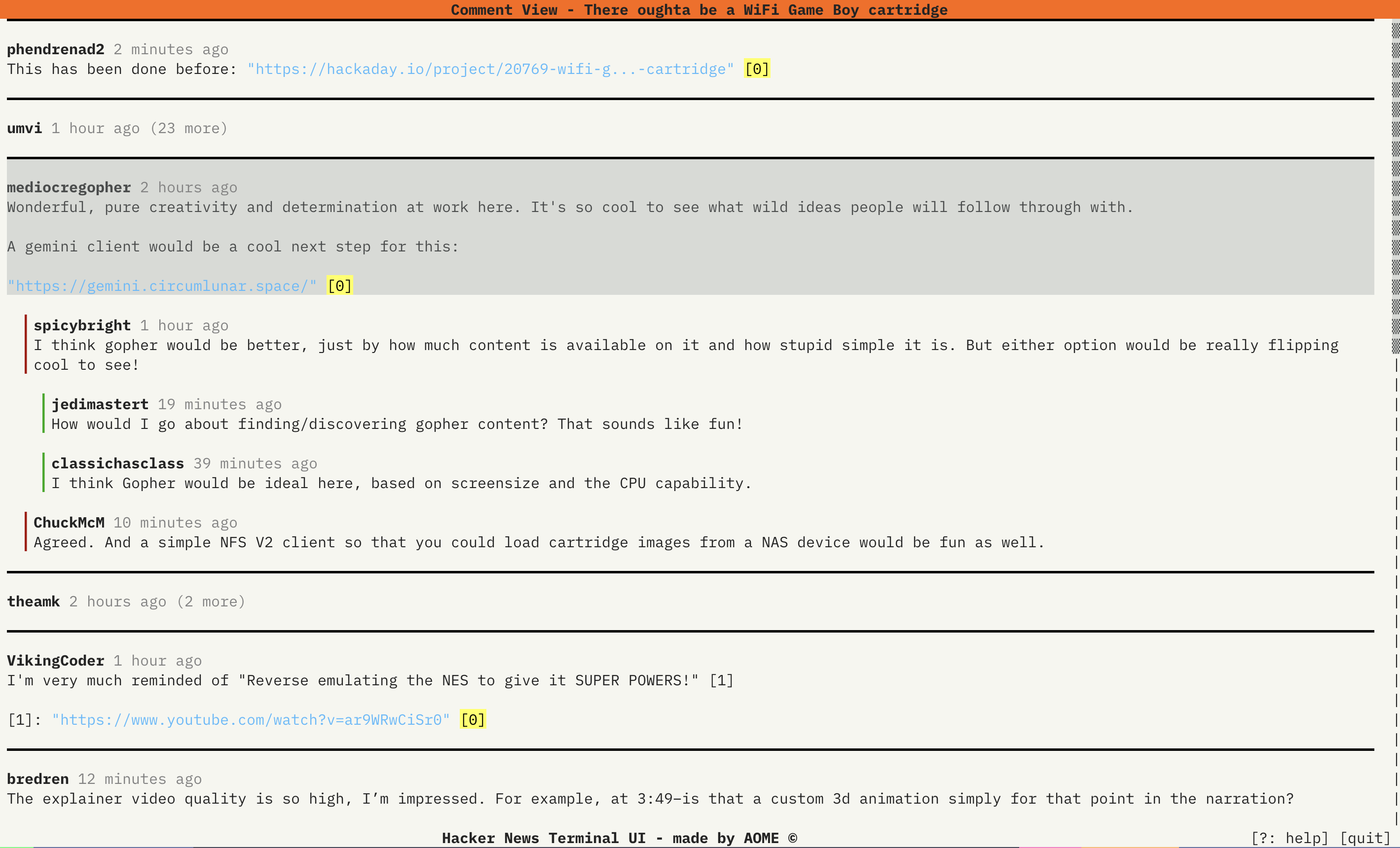Select mediocregopher's highlighted comment
1400x848 pixels.
click(x=568, y=207)
